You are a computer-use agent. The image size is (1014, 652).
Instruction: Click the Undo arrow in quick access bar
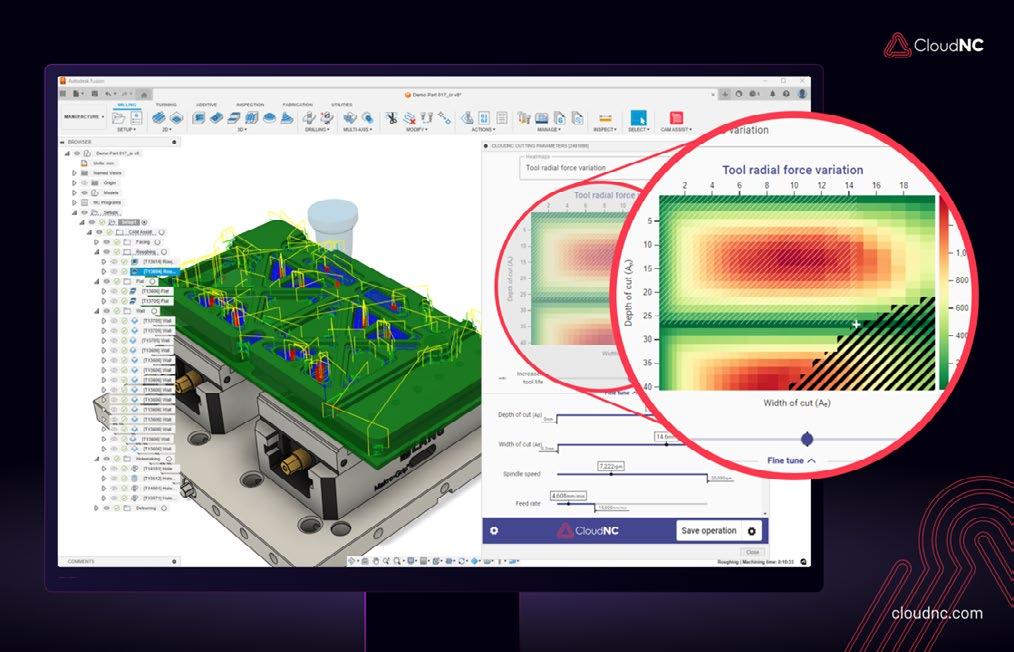click(x=109, y=94)
